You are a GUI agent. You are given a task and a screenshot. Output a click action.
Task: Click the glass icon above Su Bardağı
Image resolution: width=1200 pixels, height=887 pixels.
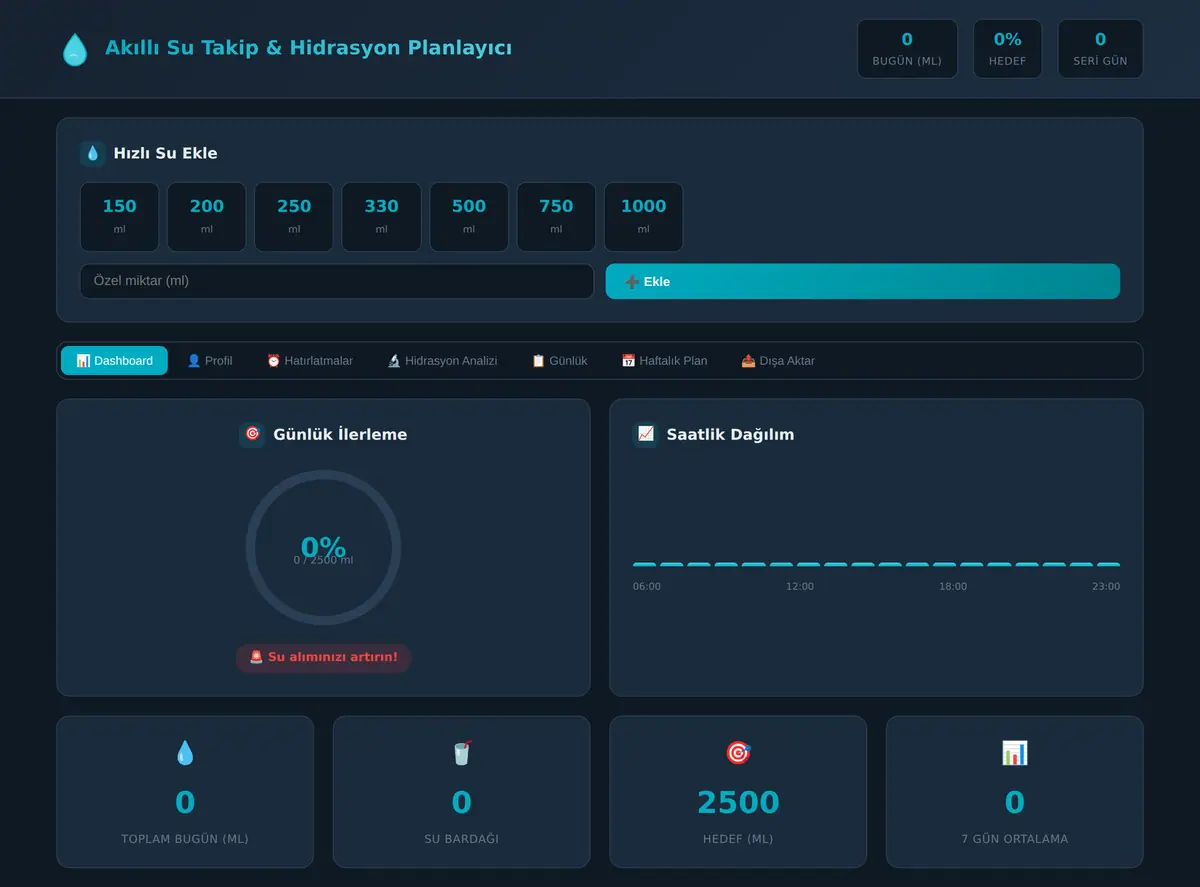pos(461,753)
